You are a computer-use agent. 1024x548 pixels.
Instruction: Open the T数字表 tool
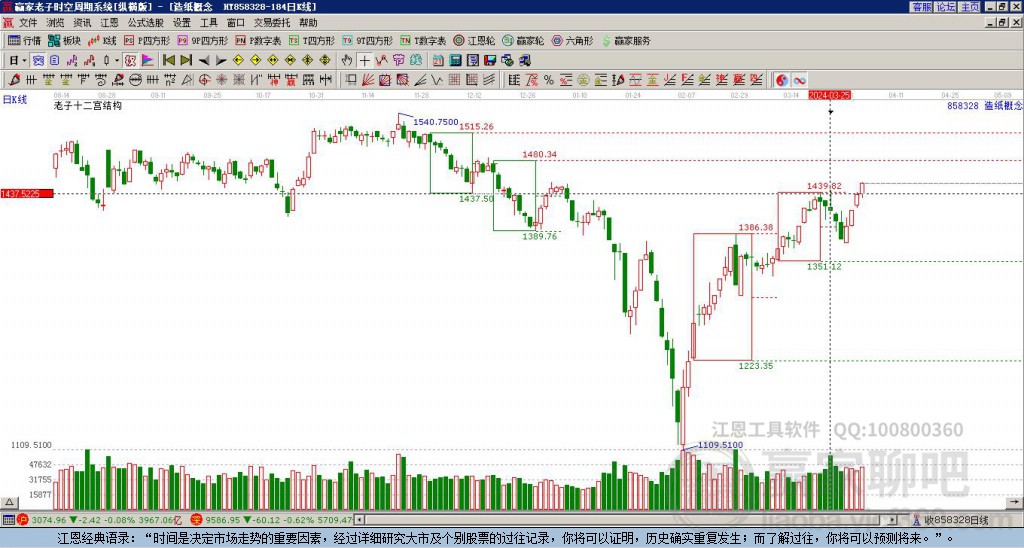click(423, 40)
